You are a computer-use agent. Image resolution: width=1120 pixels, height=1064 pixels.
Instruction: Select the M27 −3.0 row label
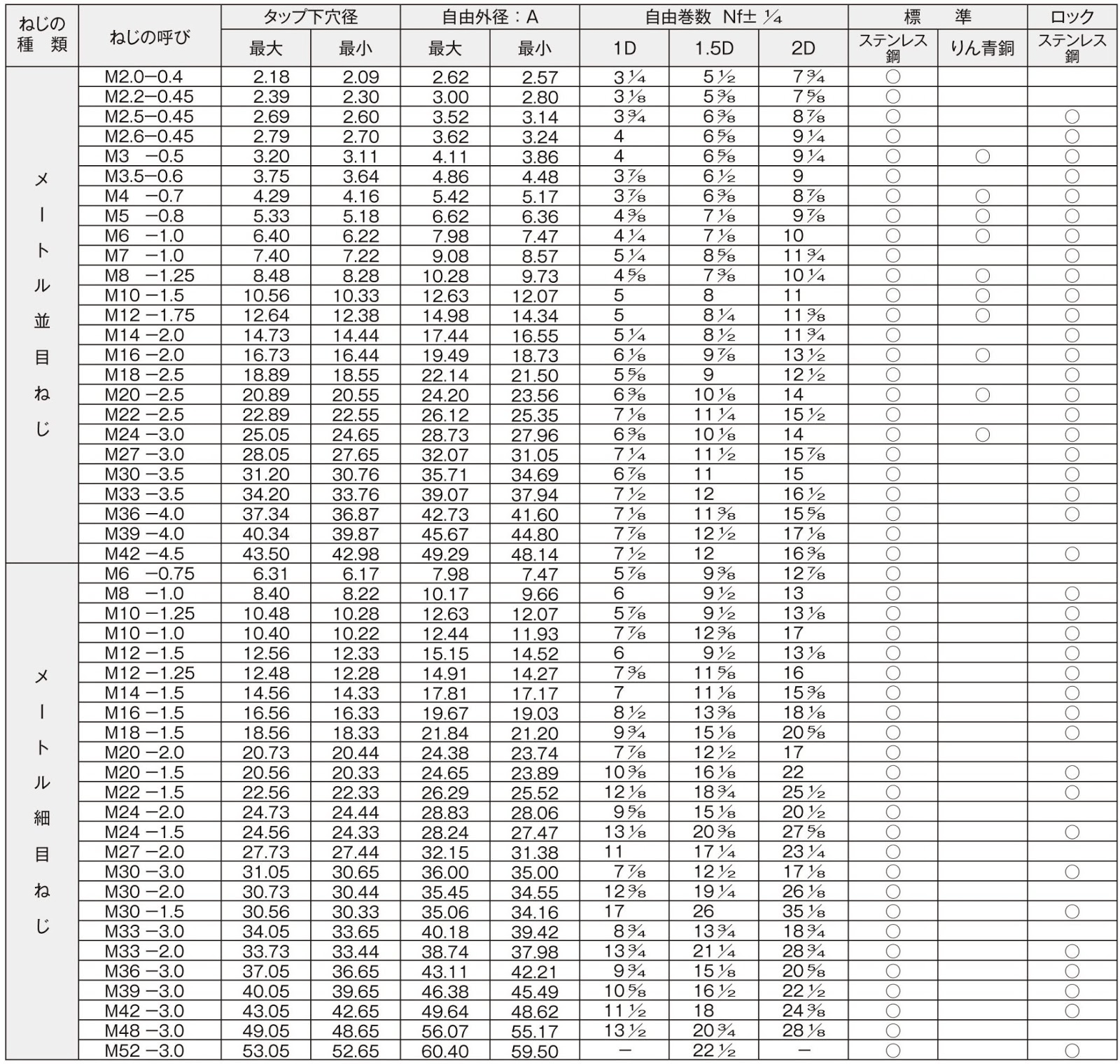143,455
